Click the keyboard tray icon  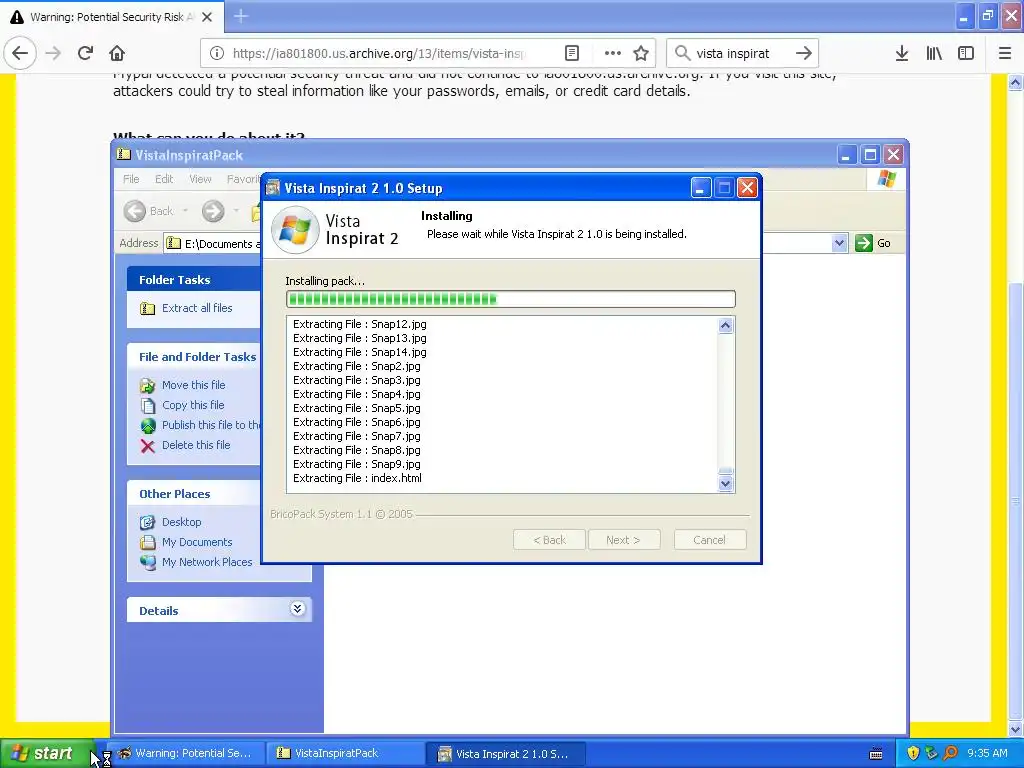876,754
